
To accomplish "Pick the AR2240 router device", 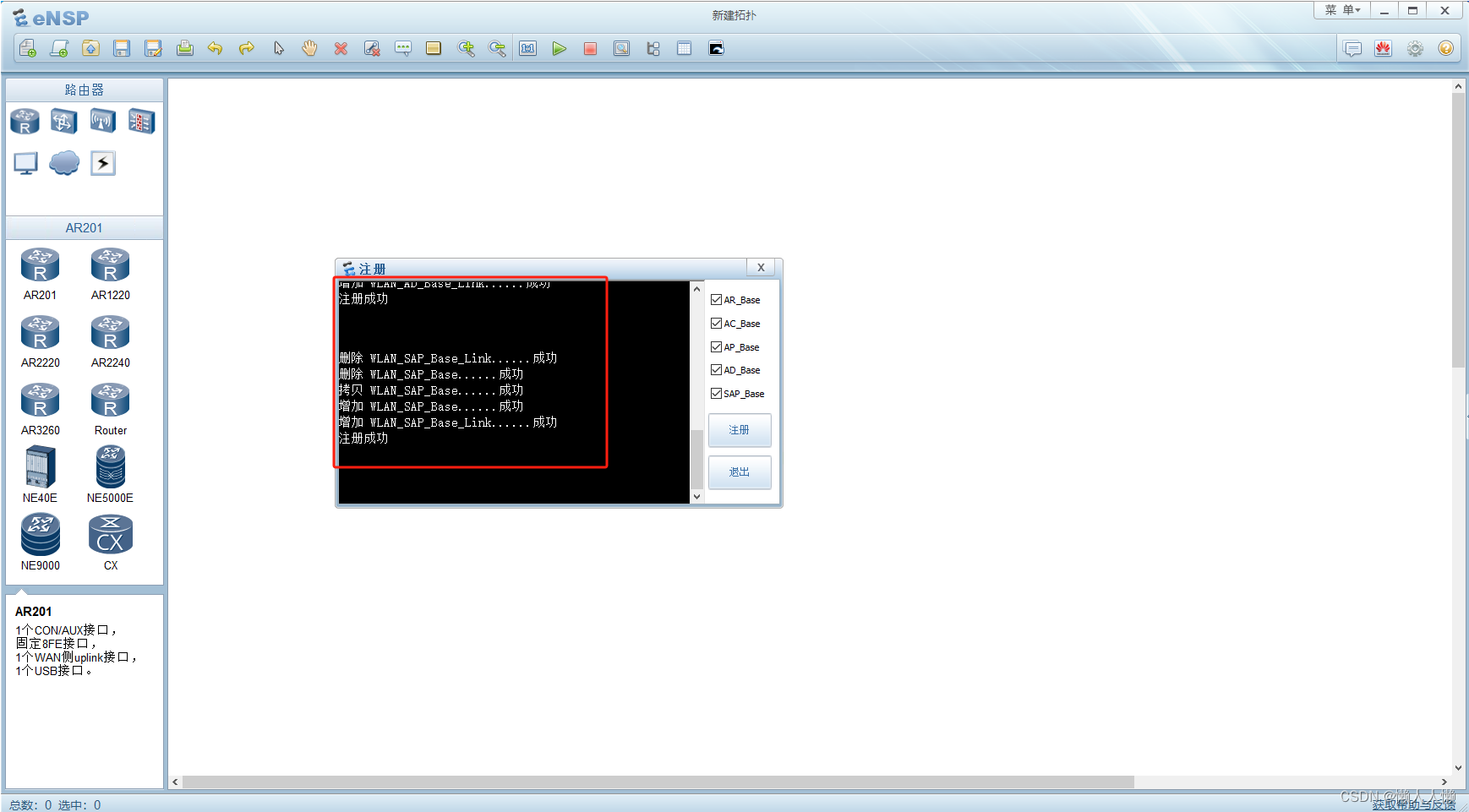I will coord(111,341).
